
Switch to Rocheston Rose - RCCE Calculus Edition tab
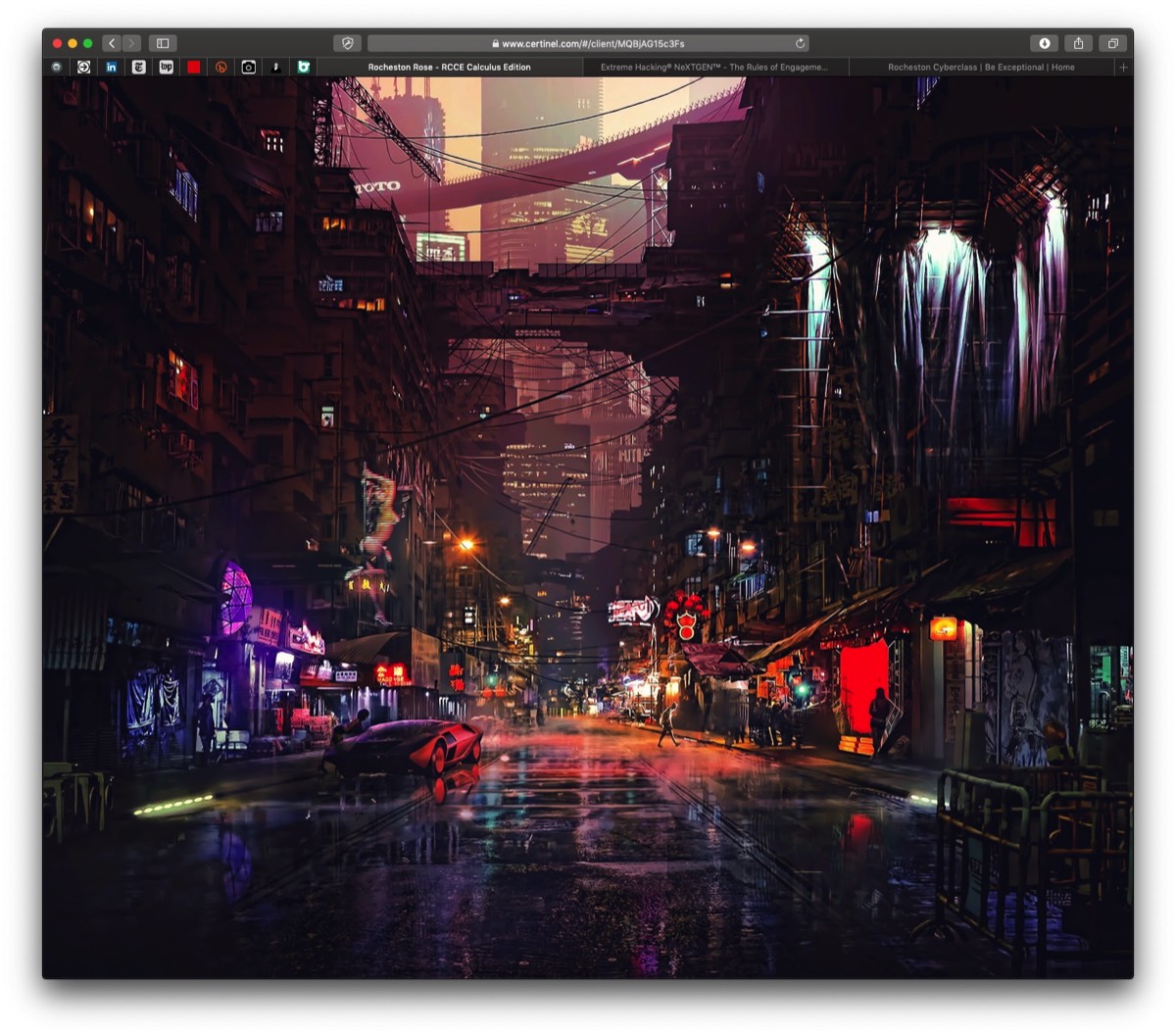tap(450, 68)
